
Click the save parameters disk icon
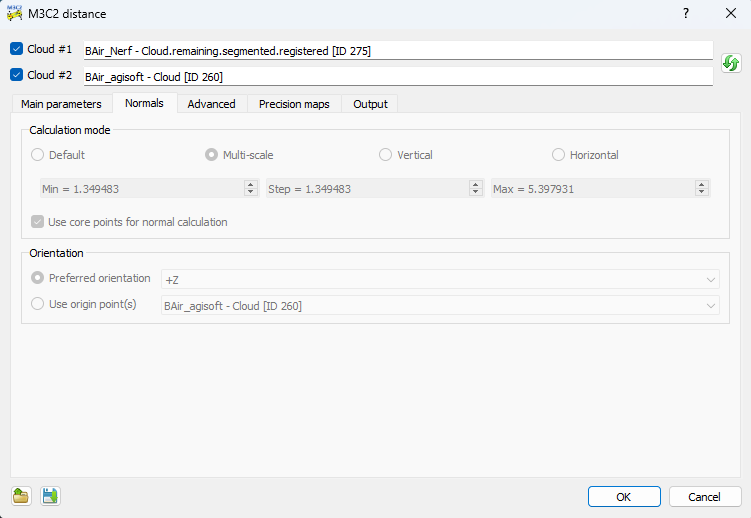tap(50, 496)
